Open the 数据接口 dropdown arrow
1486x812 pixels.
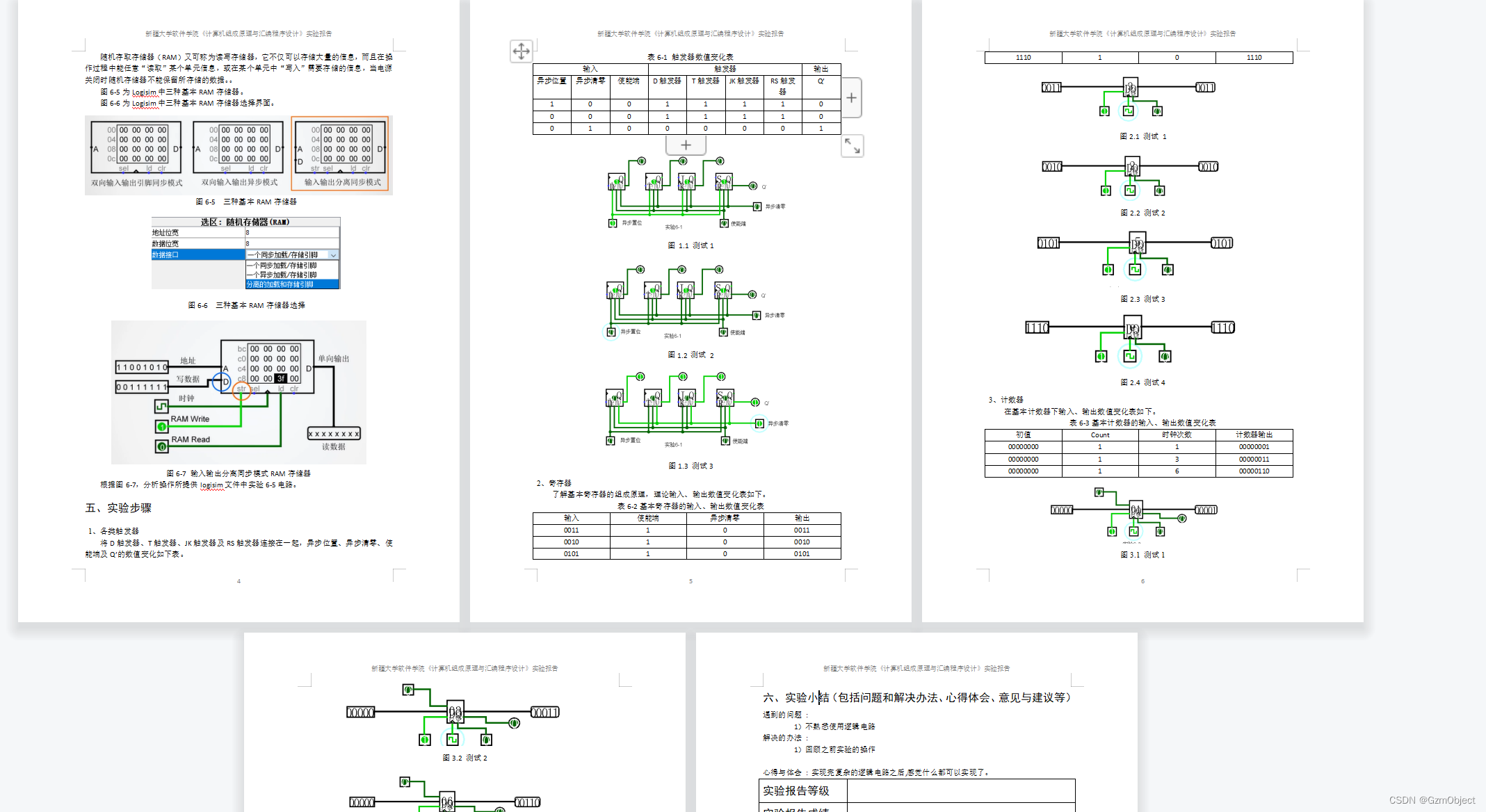pyautogui.click(x=334, y=255)
